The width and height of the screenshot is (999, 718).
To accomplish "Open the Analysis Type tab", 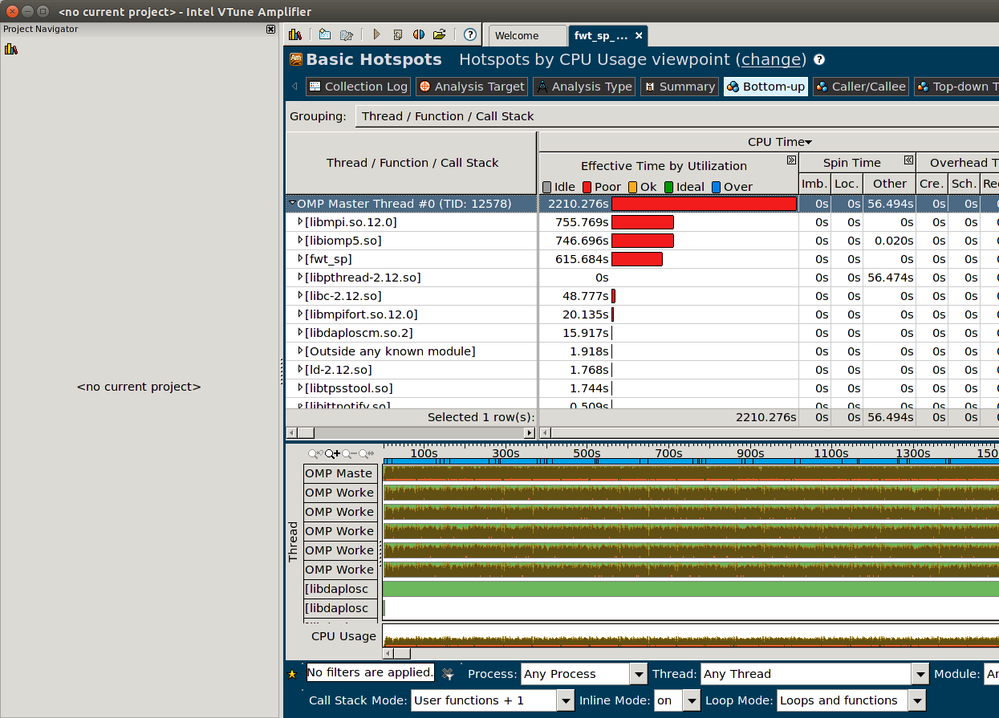I will tap(584, 87).
